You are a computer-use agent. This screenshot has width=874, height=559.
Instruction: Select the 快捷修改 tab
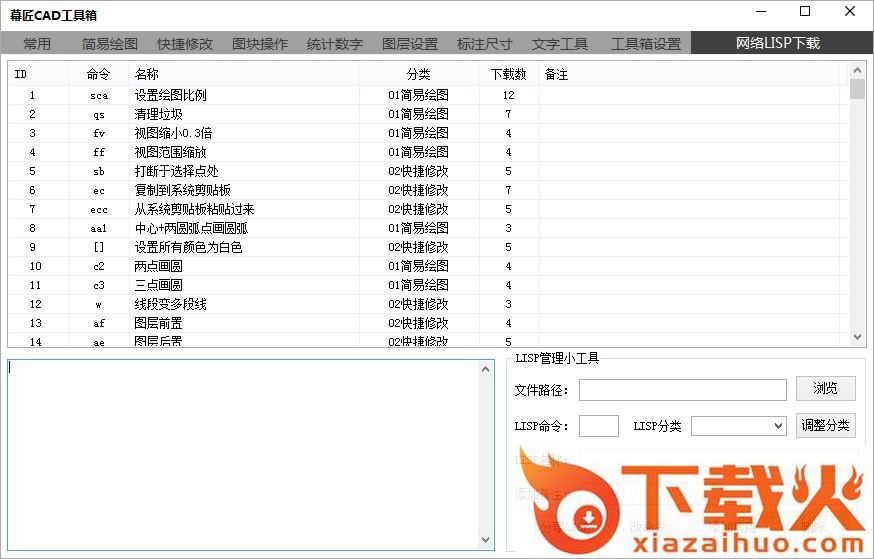tap(185, 44)
